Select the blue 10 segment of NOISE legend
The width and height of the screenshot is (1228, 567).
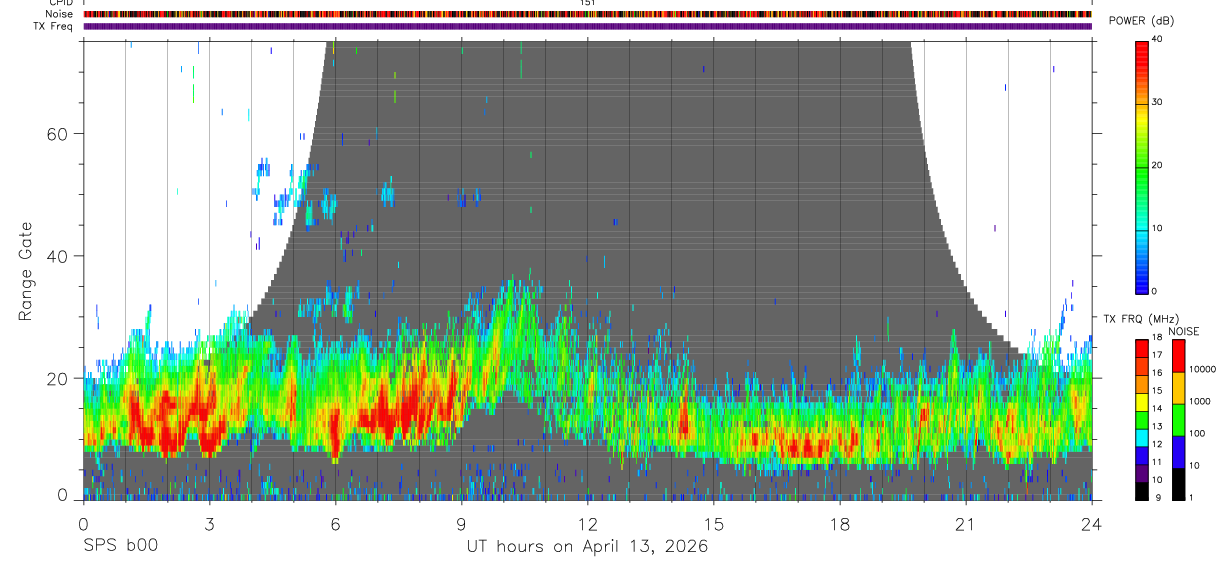[x=1178, y=452]
